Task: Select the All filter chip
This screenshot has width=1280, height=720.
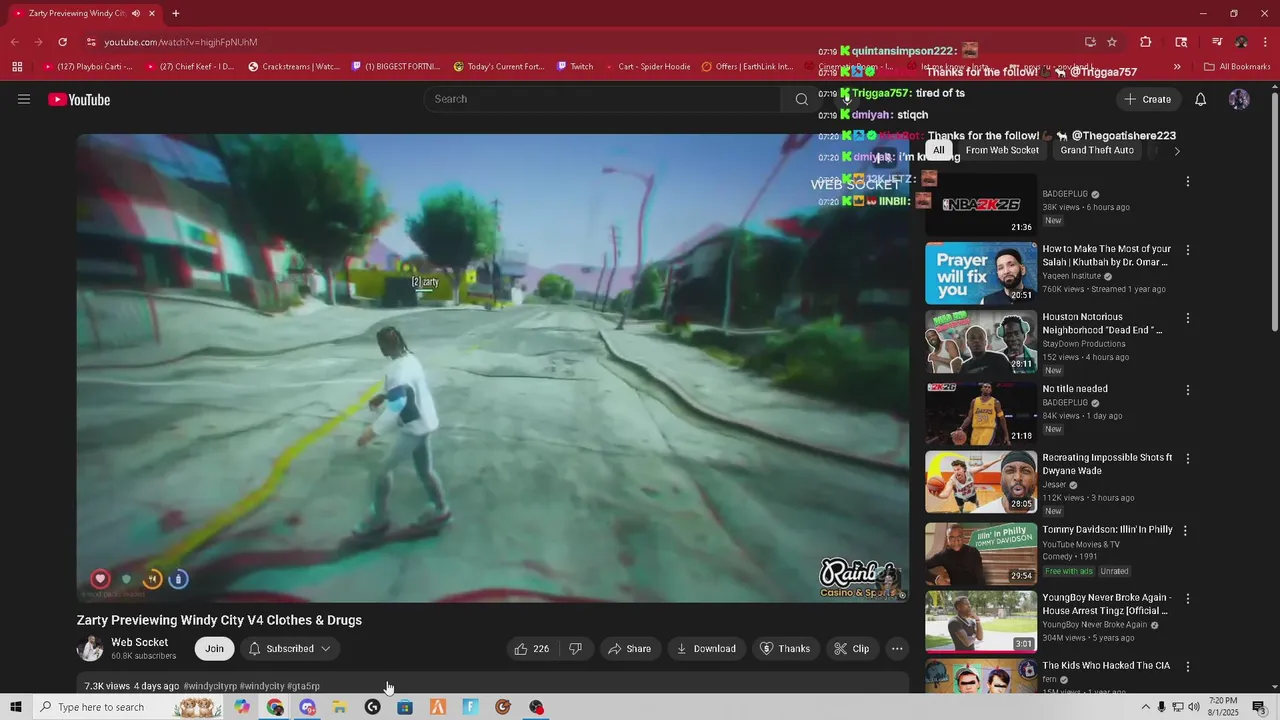Action: [938, 150]
